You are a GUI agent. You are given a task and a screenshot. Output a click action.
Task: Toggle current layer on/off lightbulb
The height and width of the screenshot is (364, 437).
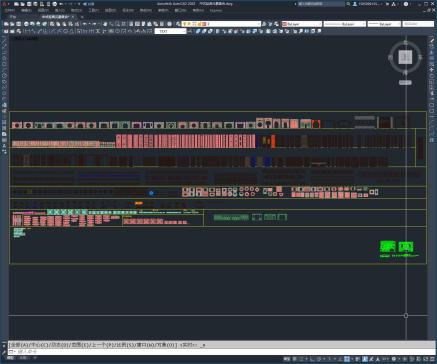pos(184,24)
